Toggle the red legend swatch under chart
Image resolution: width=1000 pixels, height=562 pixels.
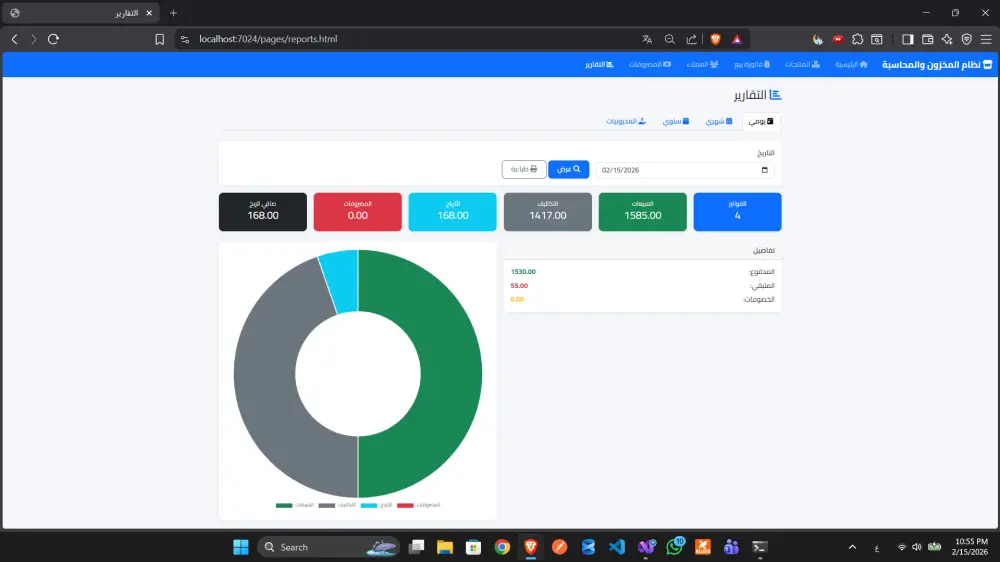pyautogui.click(x=405, y=505)
